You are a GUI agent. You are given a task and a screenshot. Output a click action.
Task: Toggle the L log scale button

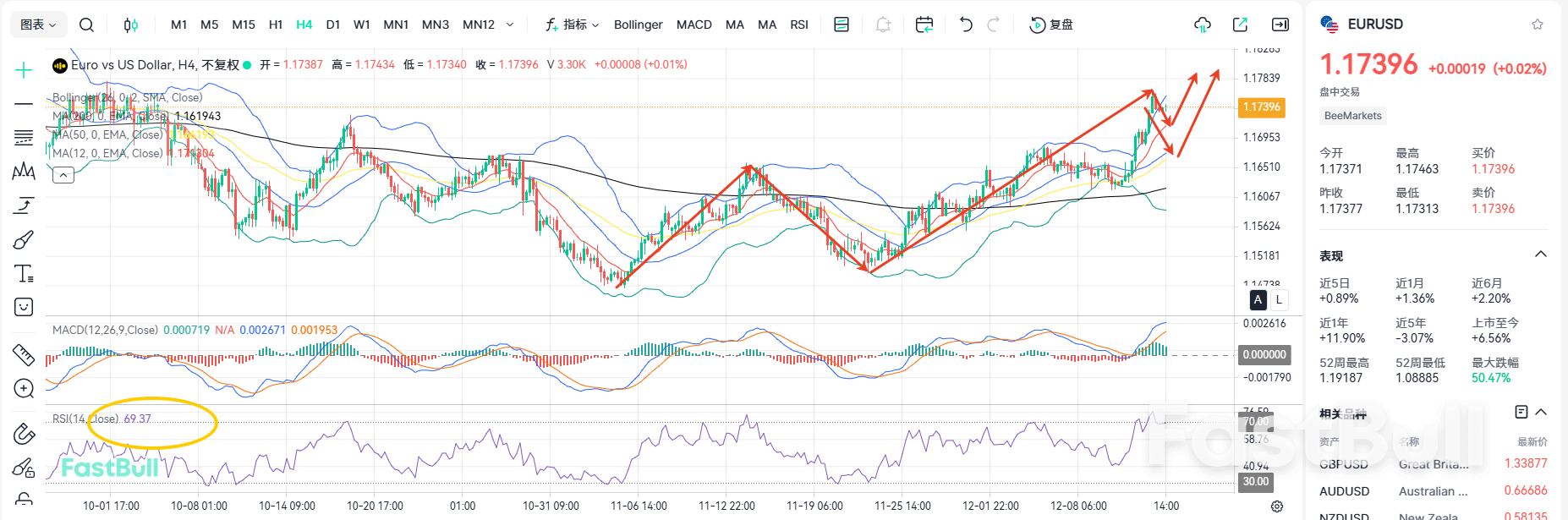click(x=1279, y=300)
